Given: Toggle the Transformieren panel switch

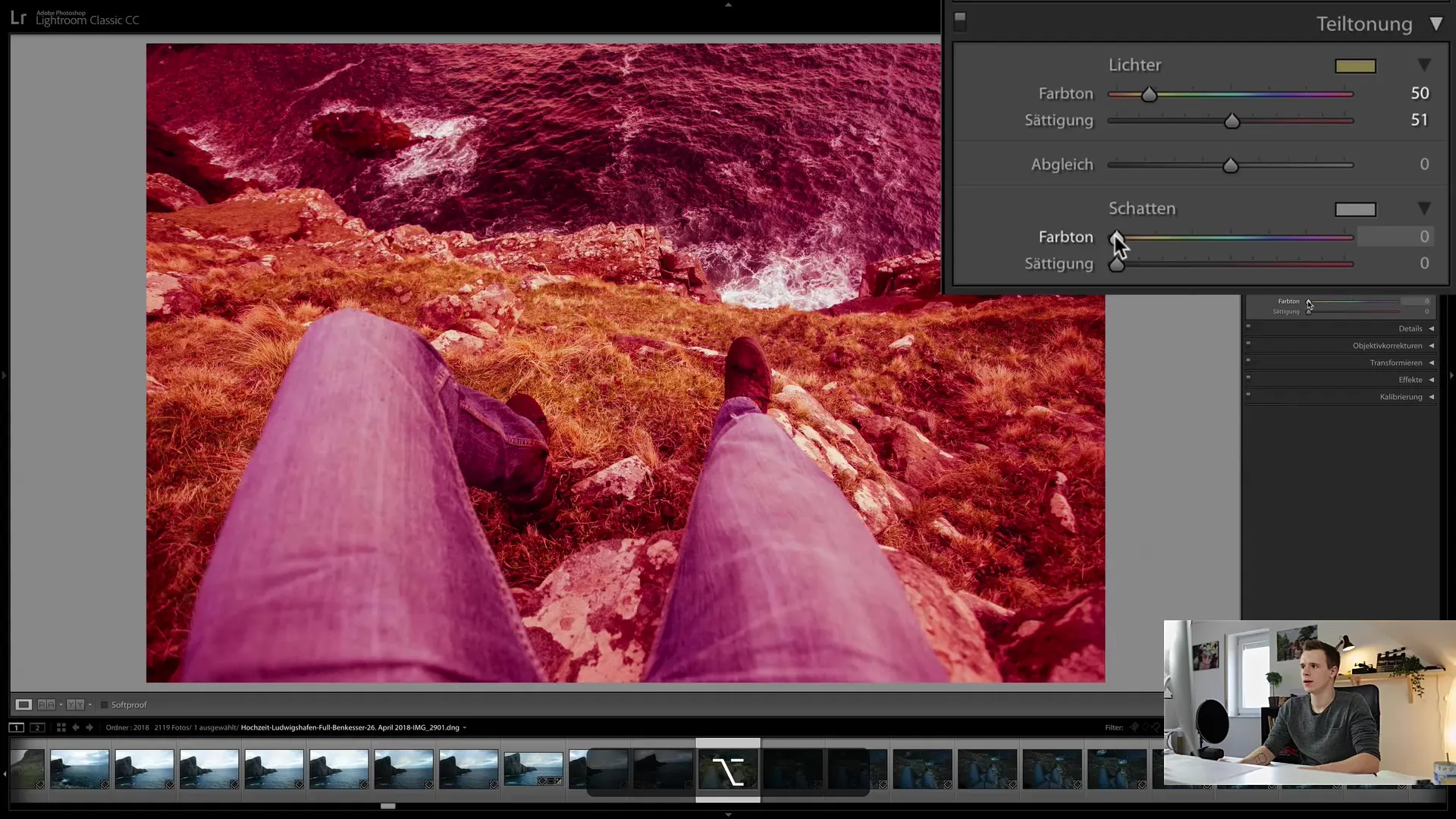Looking at the screenshot, I should [1248, 360].
